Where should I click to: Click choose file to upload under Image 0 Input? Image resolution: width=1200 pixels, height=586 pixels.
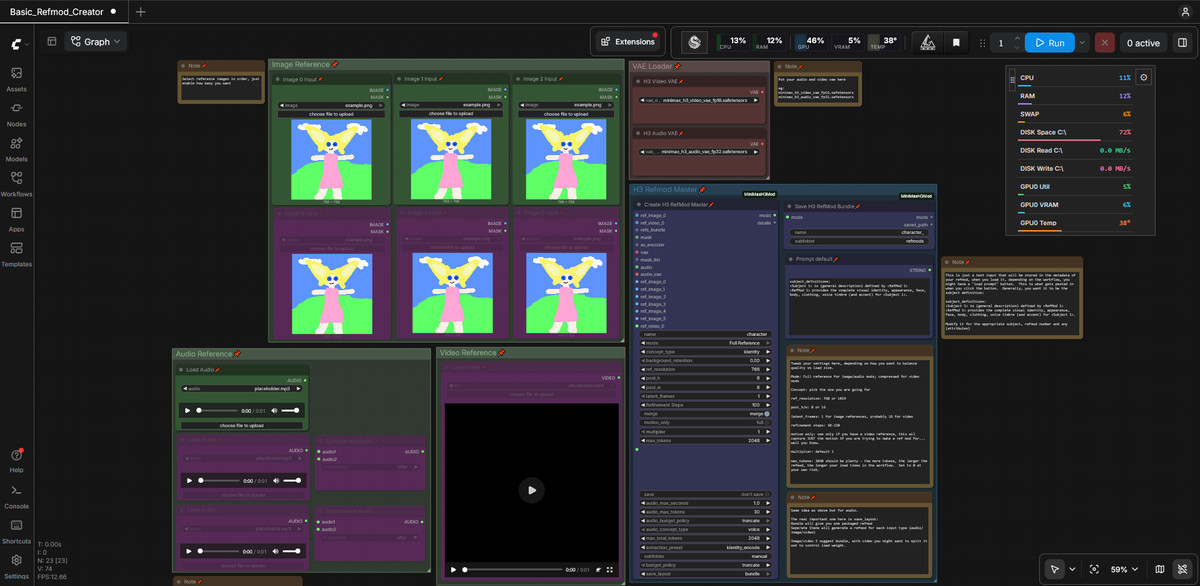pos(329,114)
